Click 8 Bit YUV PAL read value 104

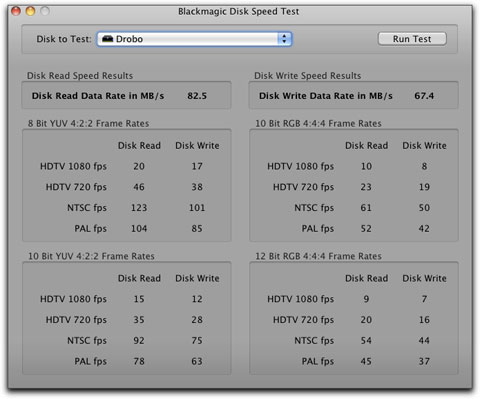coord(139,228)
